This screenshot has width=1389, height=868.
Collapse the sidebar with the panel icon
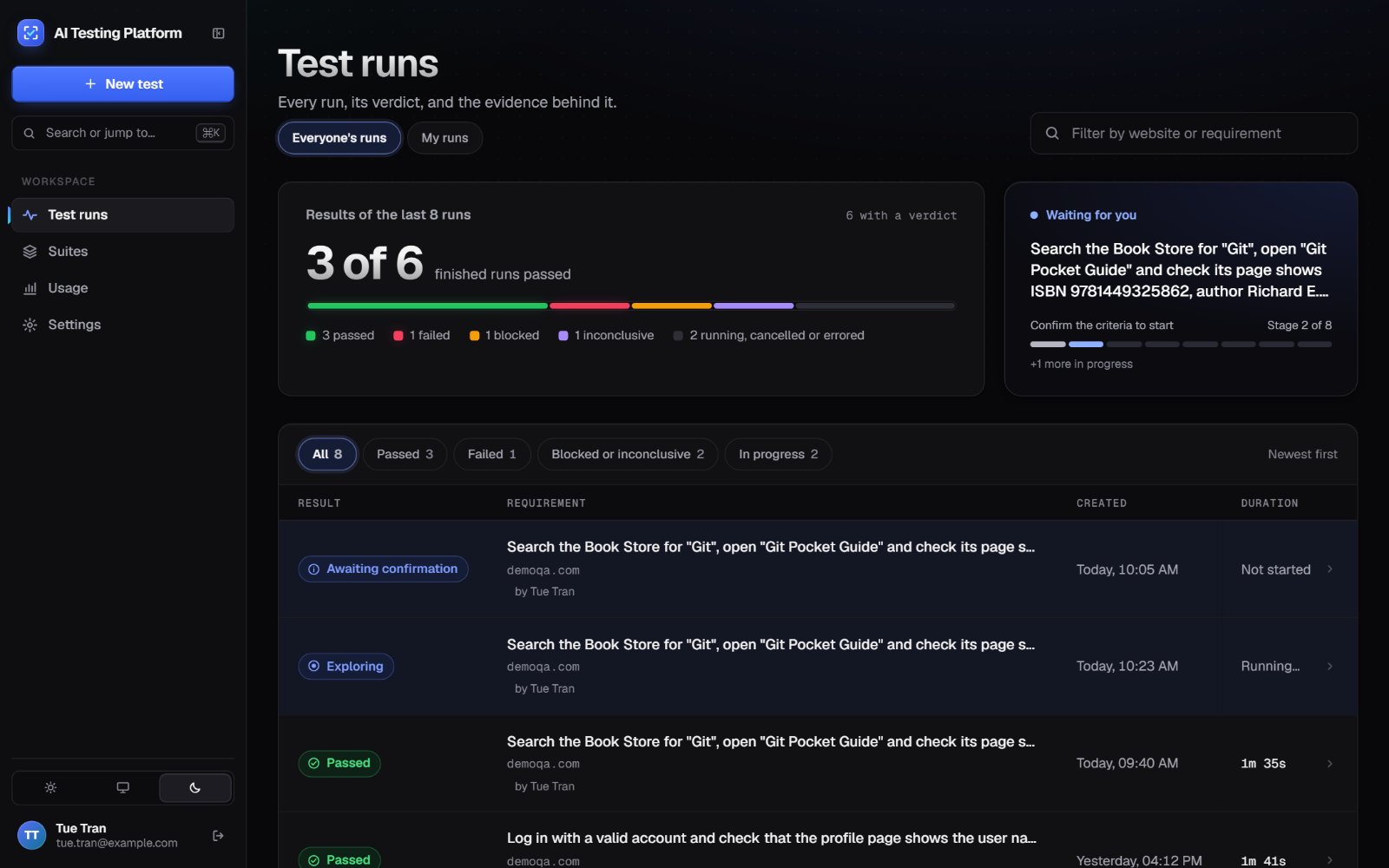pos(219,33)
